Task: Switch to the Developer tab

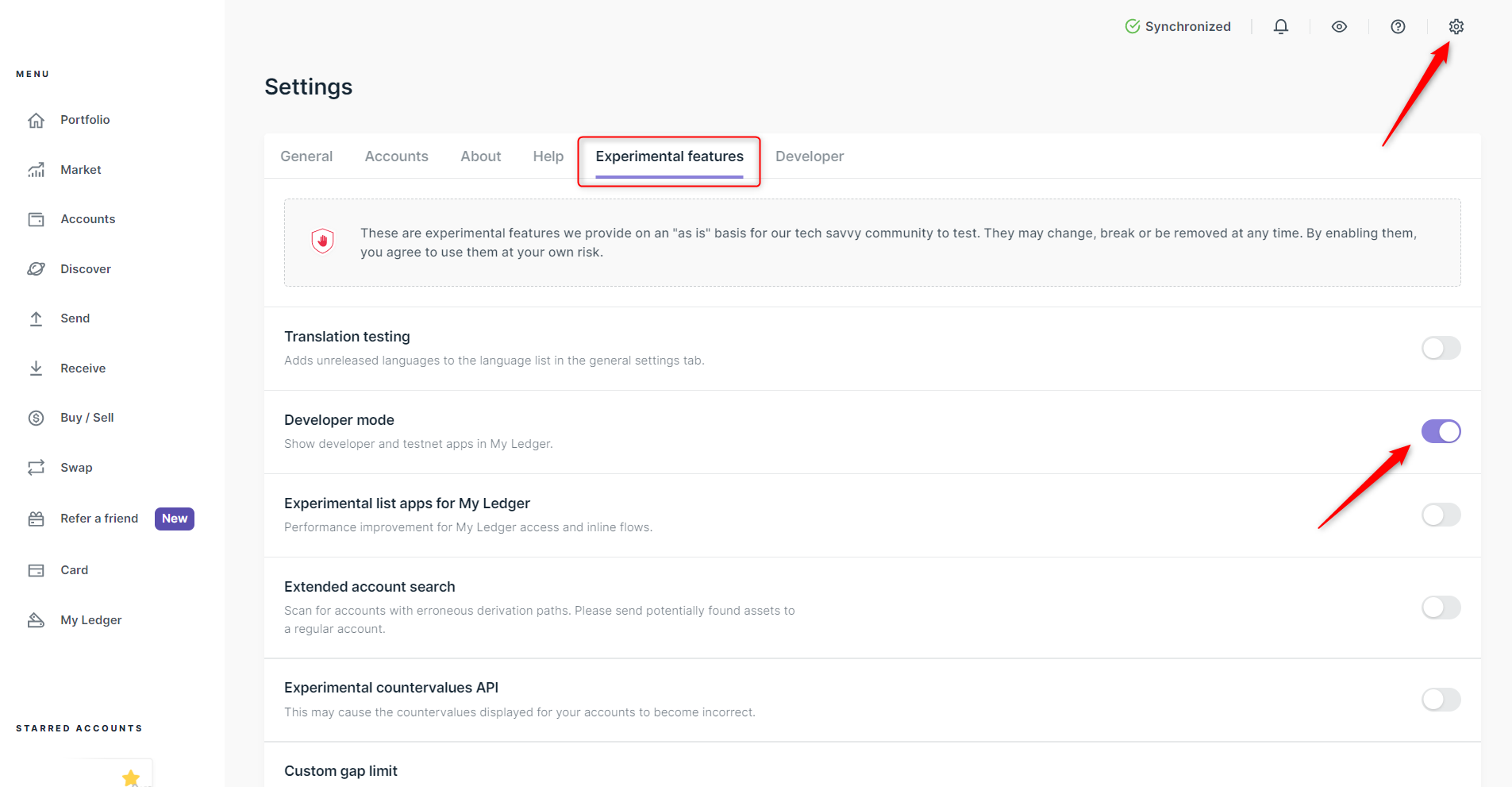Action: click(810, 156)
